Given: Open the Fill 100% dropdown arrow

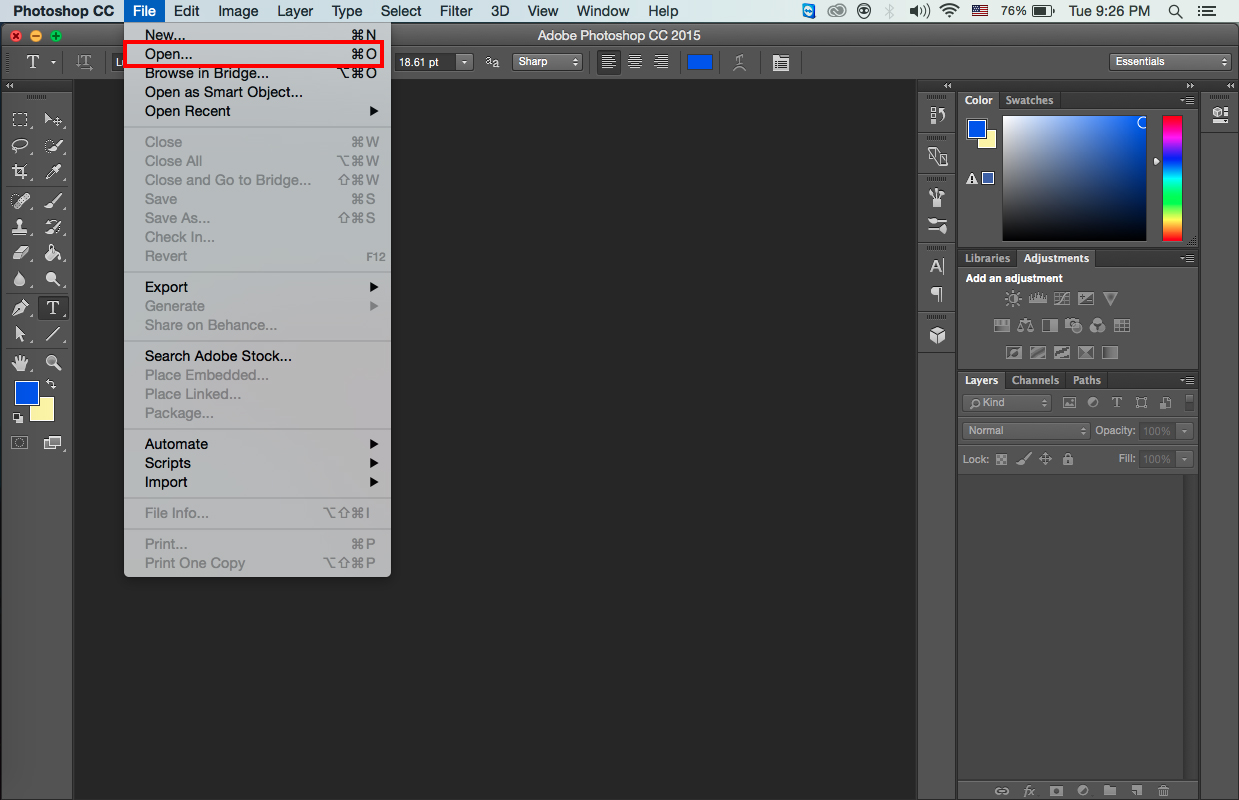Looking at the screenshot, I should coord(1185,459).
